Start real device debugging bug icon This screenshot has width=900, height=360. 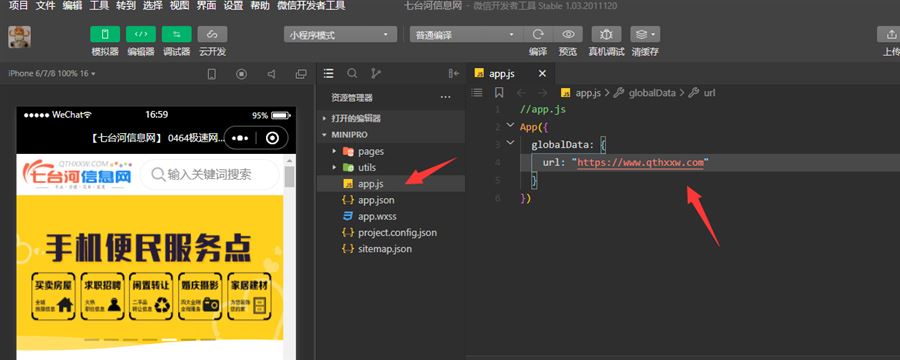[606, 34]
